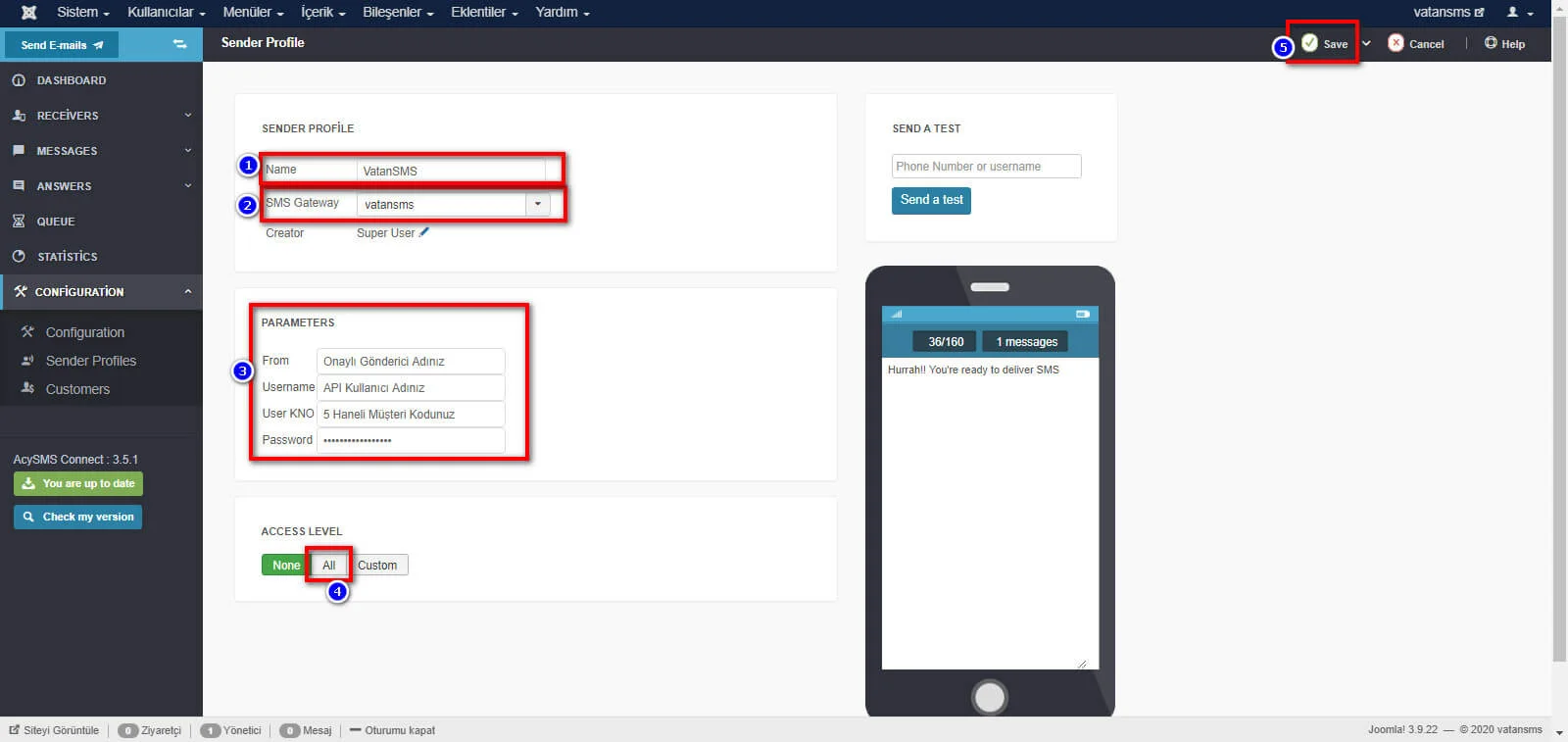The height and width of the screenshot is (742, 1568).
Task: Click the Send E-mails button
Action: point(62,45)
